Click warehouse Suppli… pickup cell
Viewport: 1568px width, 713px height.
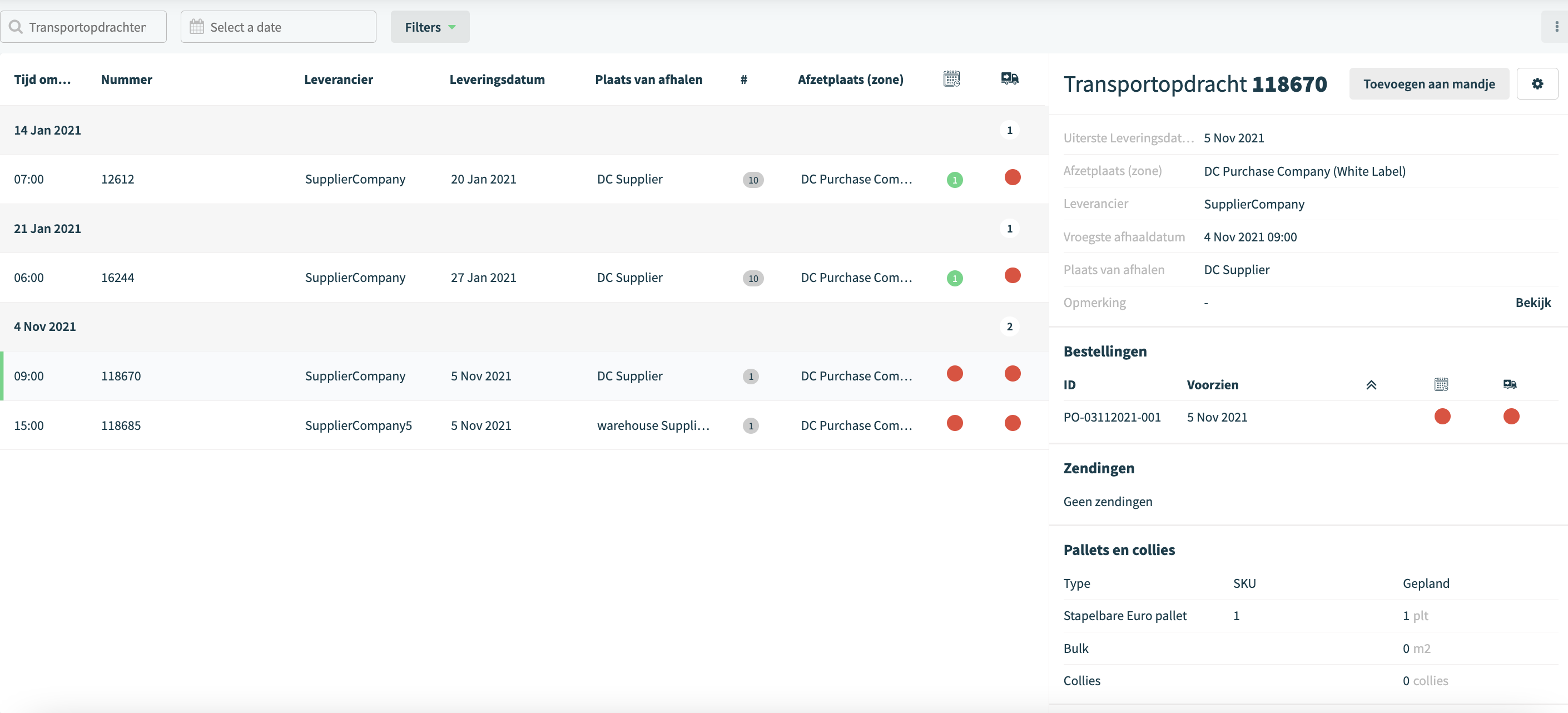pos(653,425)
